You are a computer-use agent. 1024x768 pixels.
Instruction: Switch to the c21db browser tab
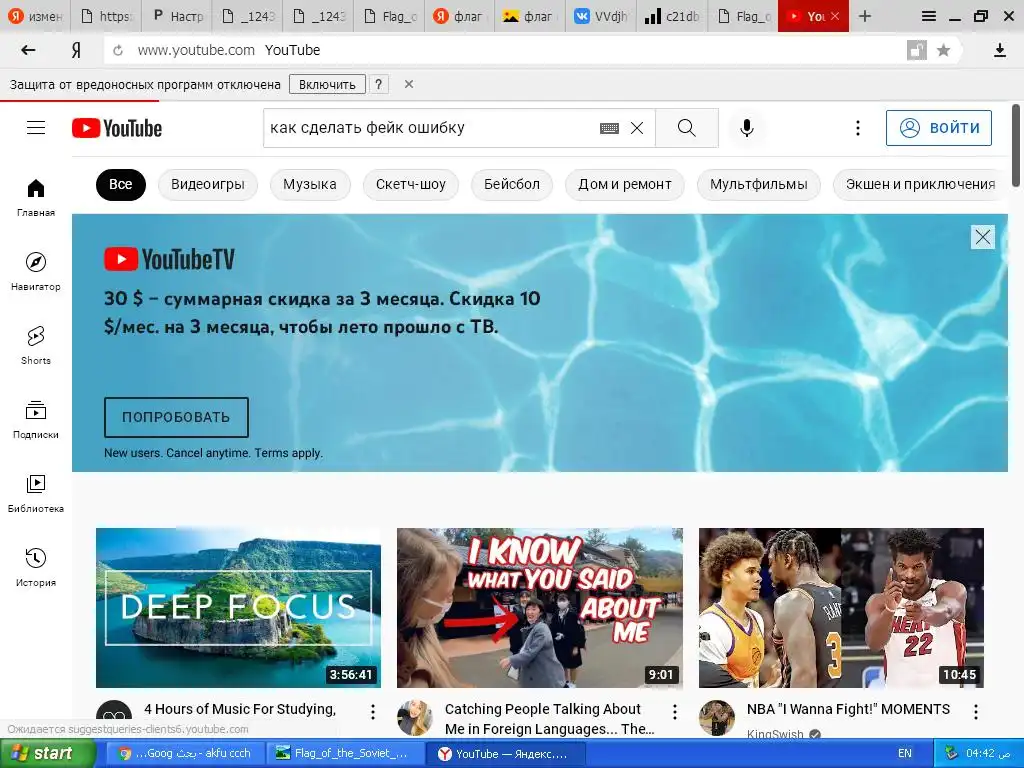(x=671, y=16)
